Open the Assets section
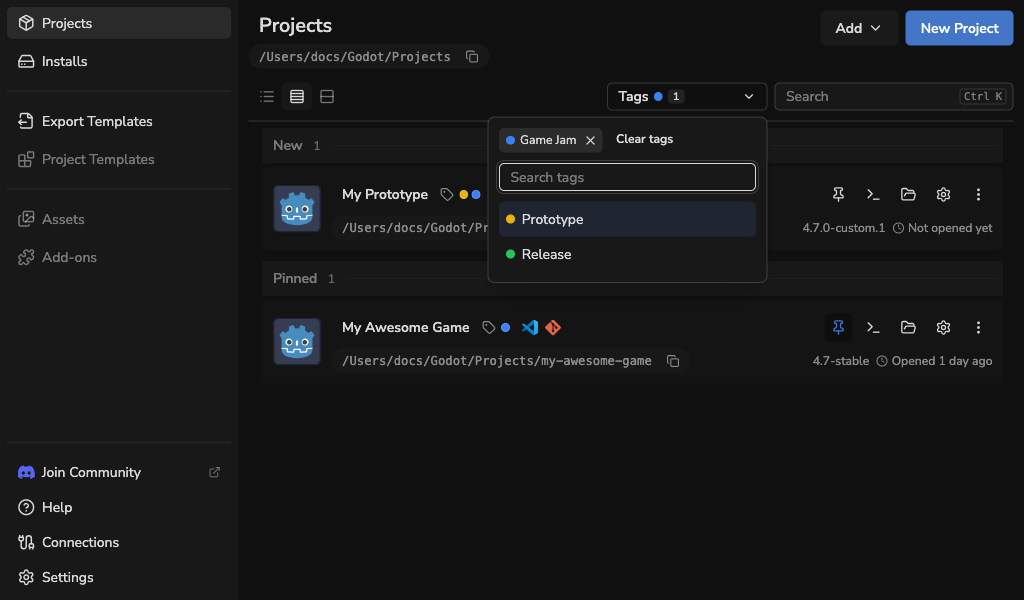The image size is (1024, 600). click(x=118, y=219)
